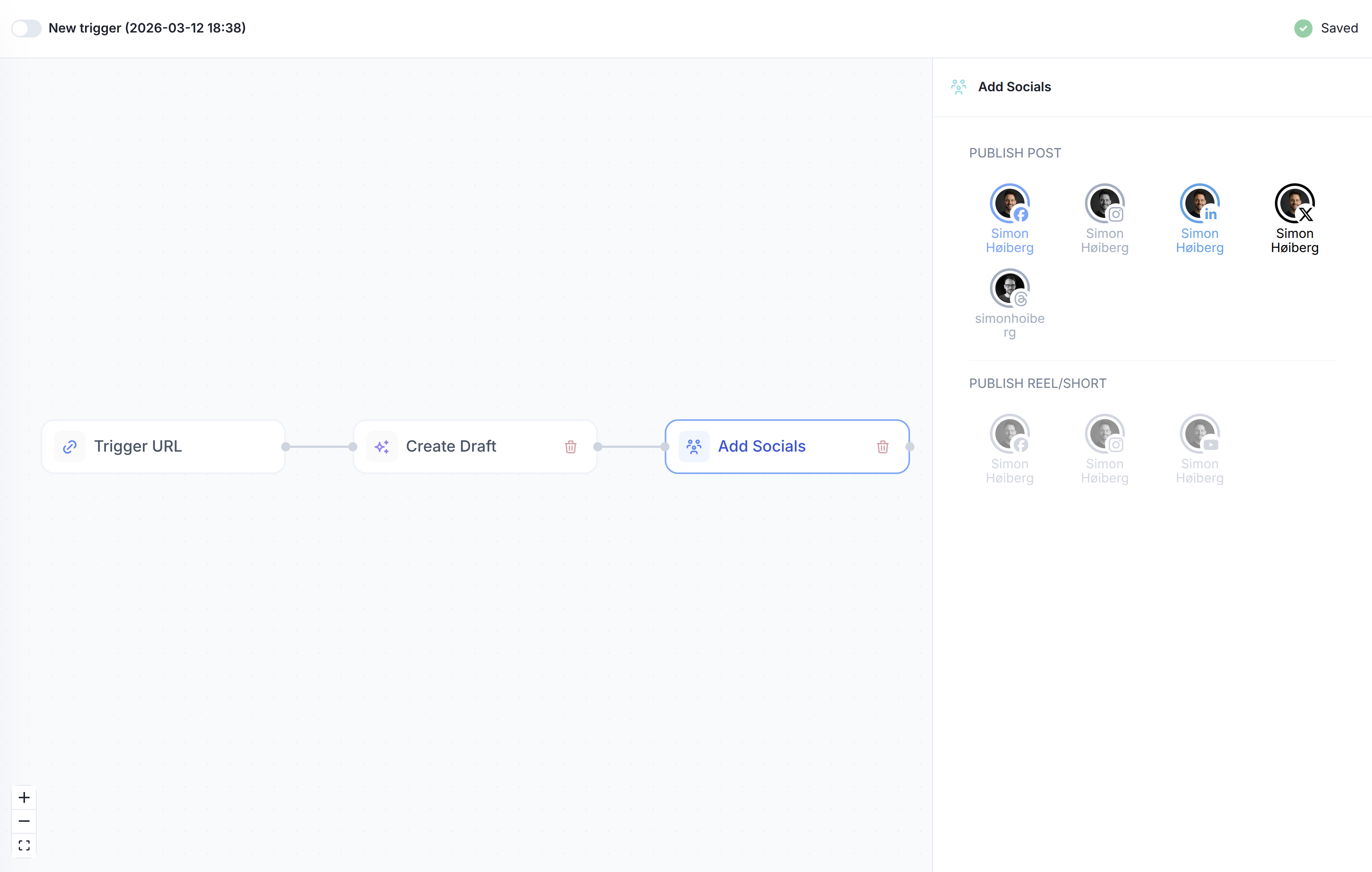Viewport: 1372px width, 872px height.
Task: Click the output connector of Add Socials
Action: click(910, 447)
